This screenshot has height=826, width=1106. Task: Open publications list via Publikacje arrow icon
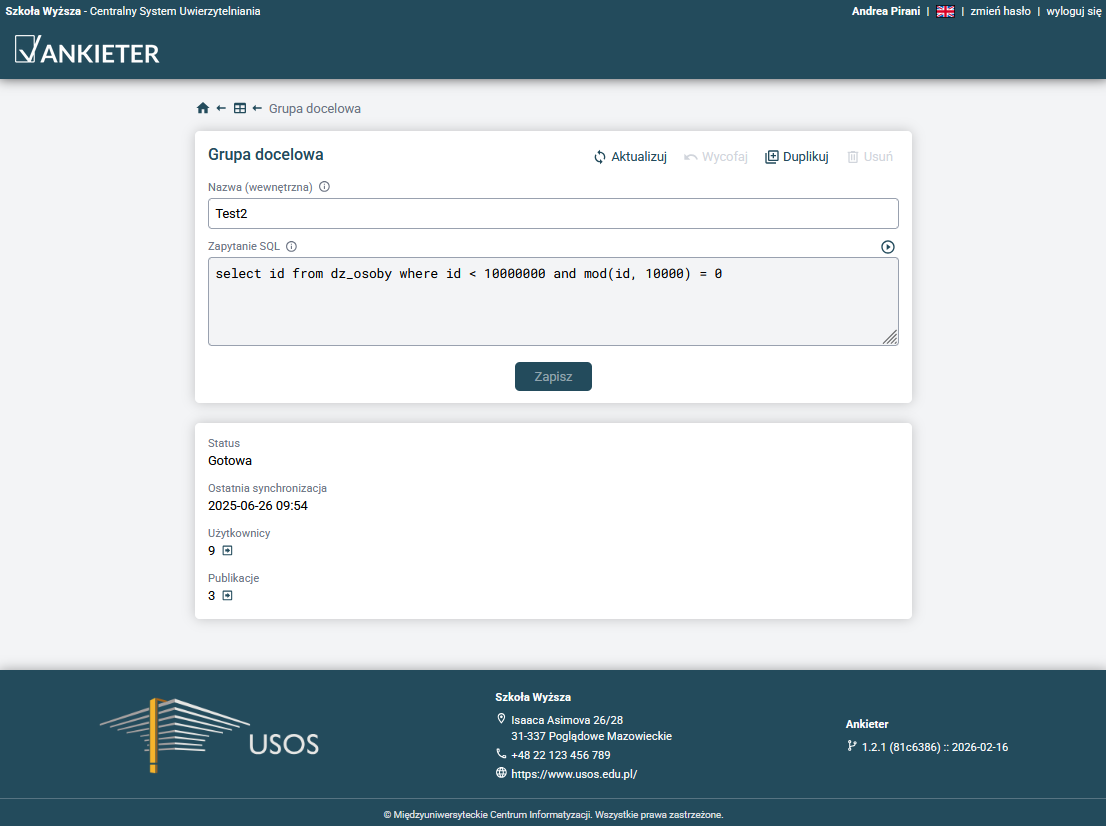[227, 596]
